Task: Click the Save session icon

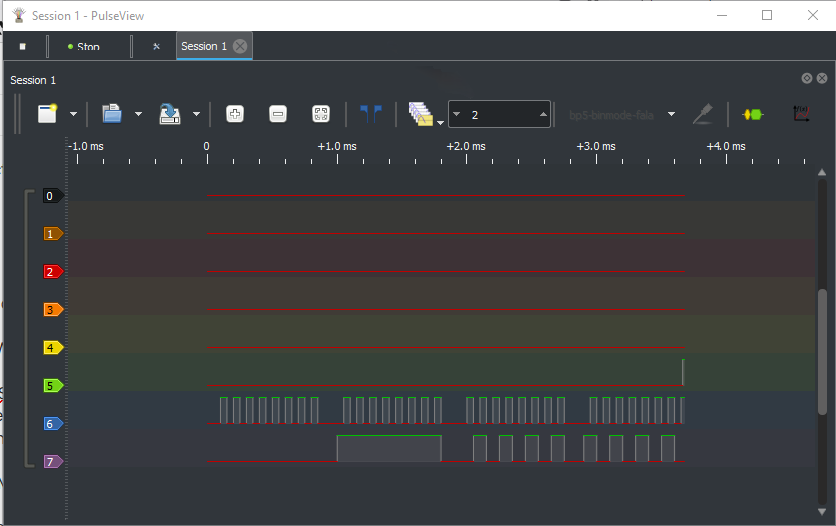Action: 170,114
